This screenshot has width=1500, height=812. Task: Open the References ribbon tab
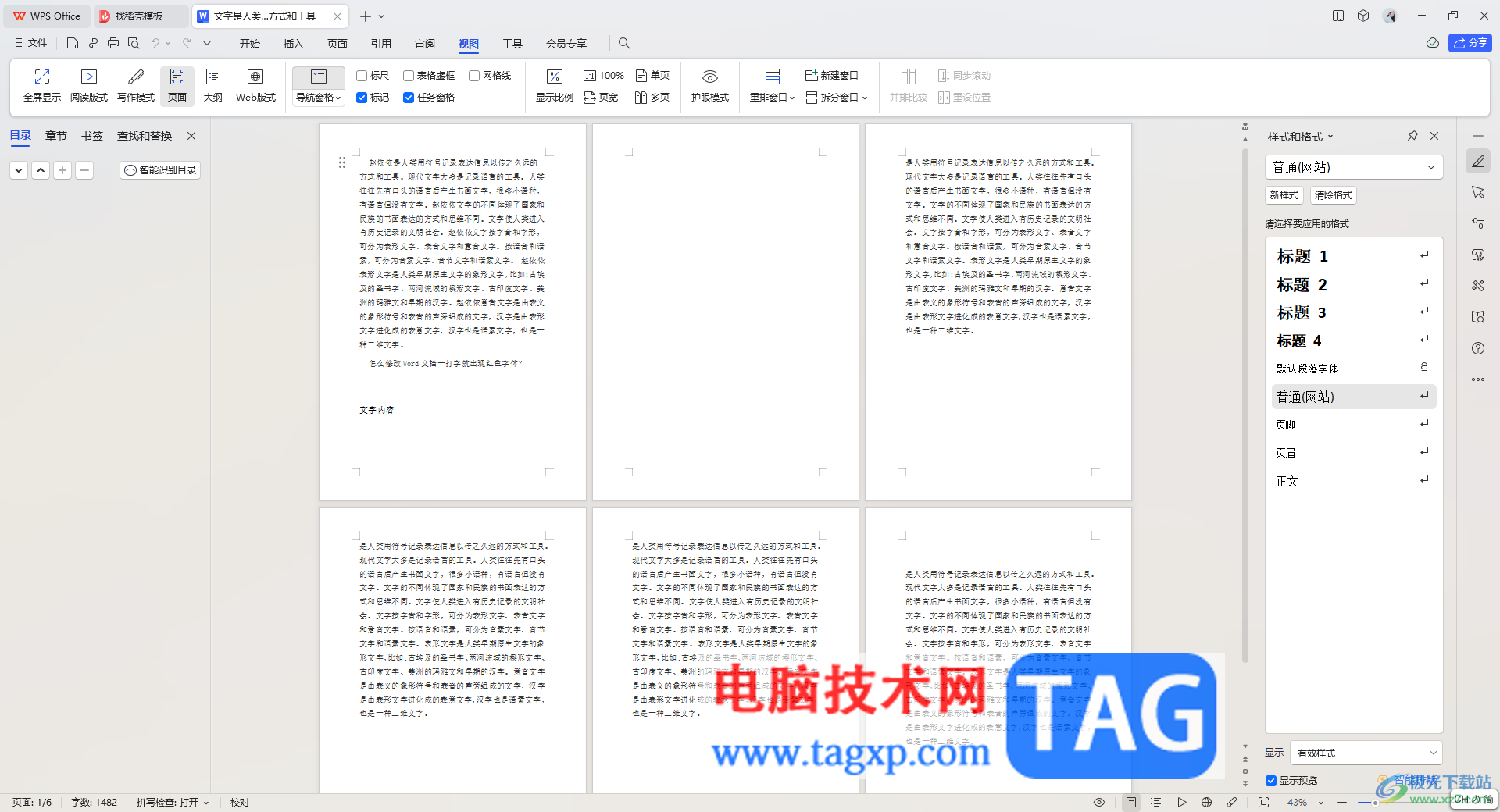click(381, 44)
